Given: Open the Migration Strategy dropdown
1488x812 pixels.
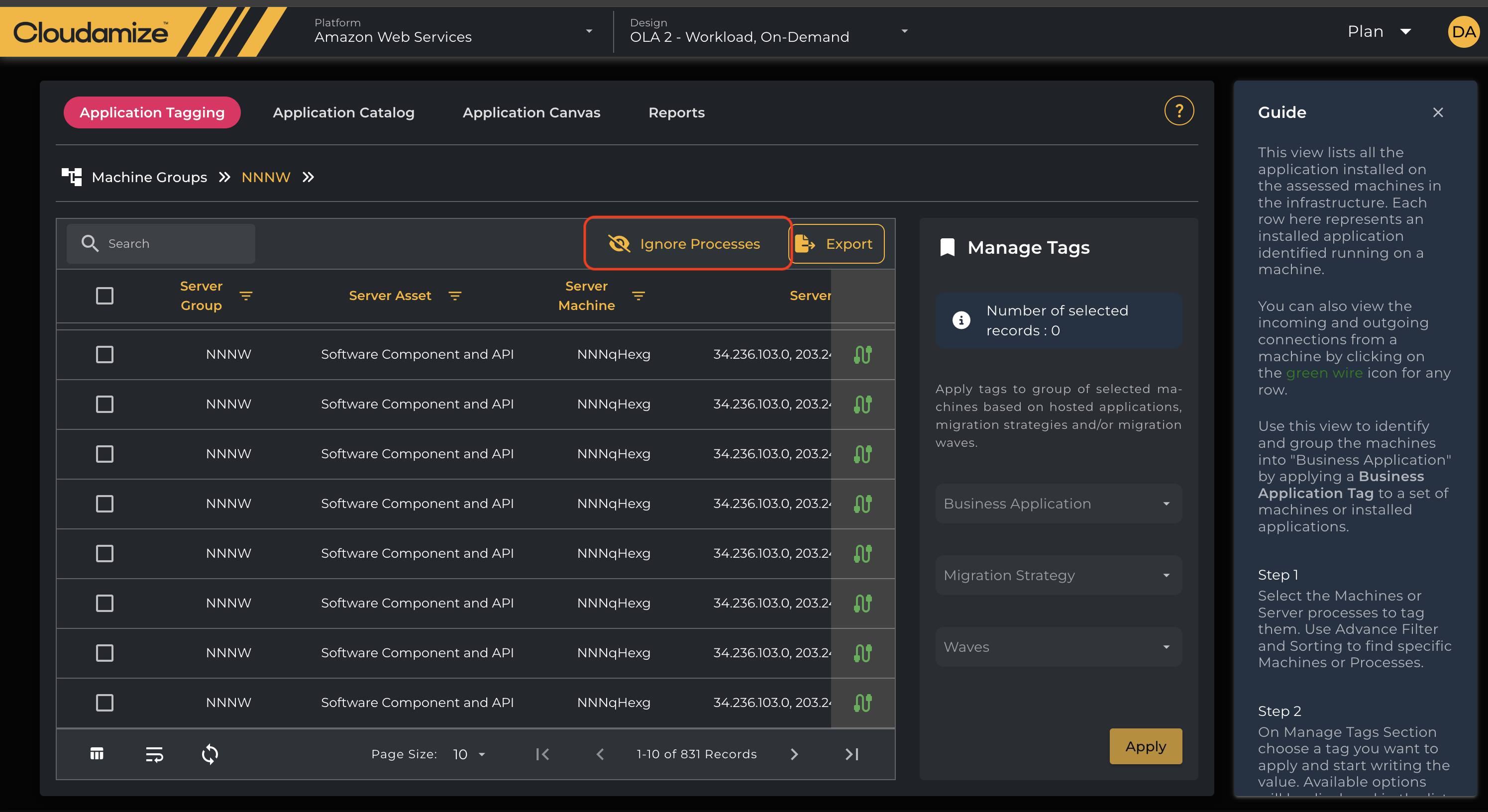Looking at the screenshot, I should (1058, 575).
